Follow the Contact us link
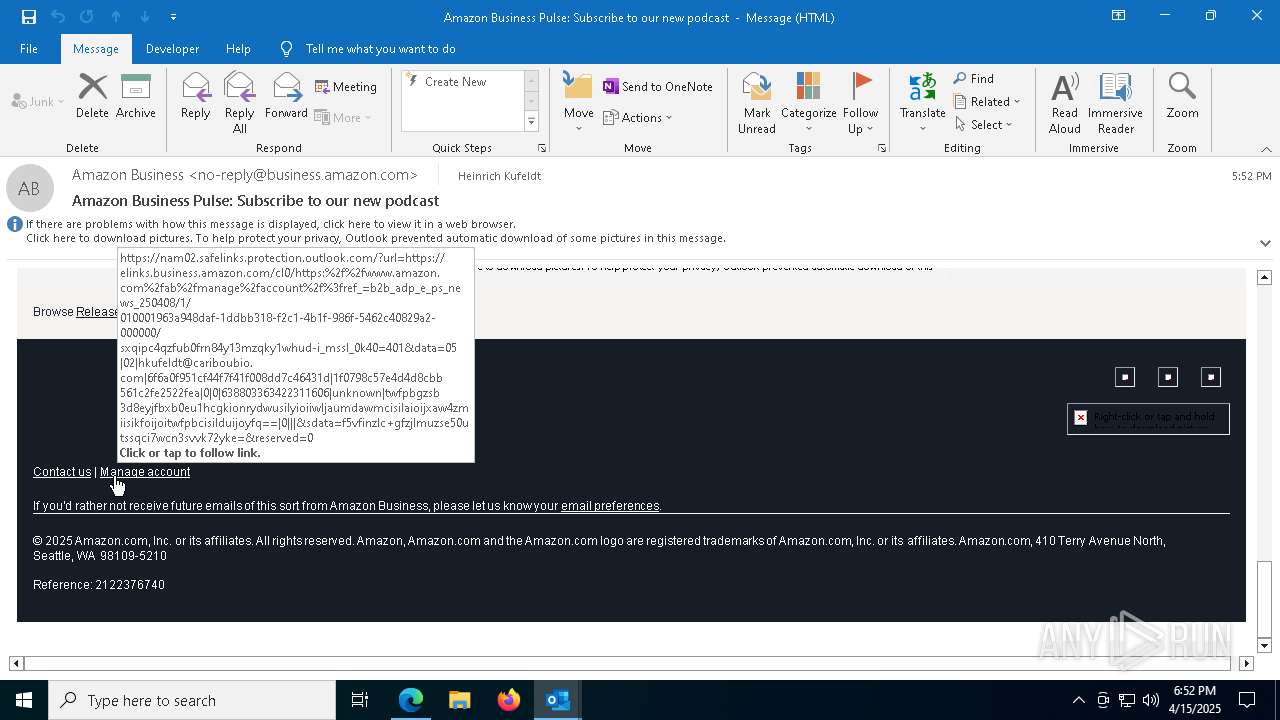Viewport: 1280px width, 720px height. click(62, 472)
